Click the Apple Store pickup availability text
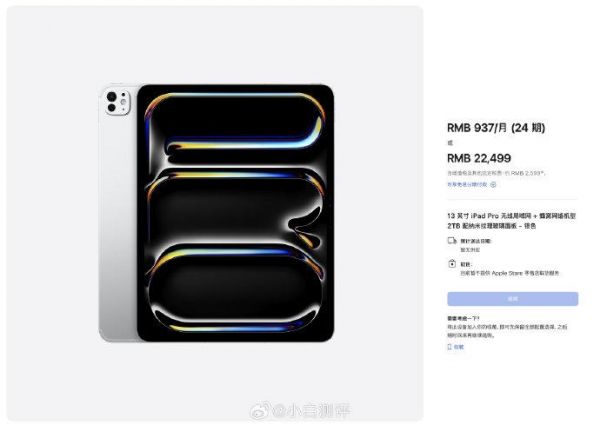600x425 pixels. pyautogui.click(x=510, y=273)
